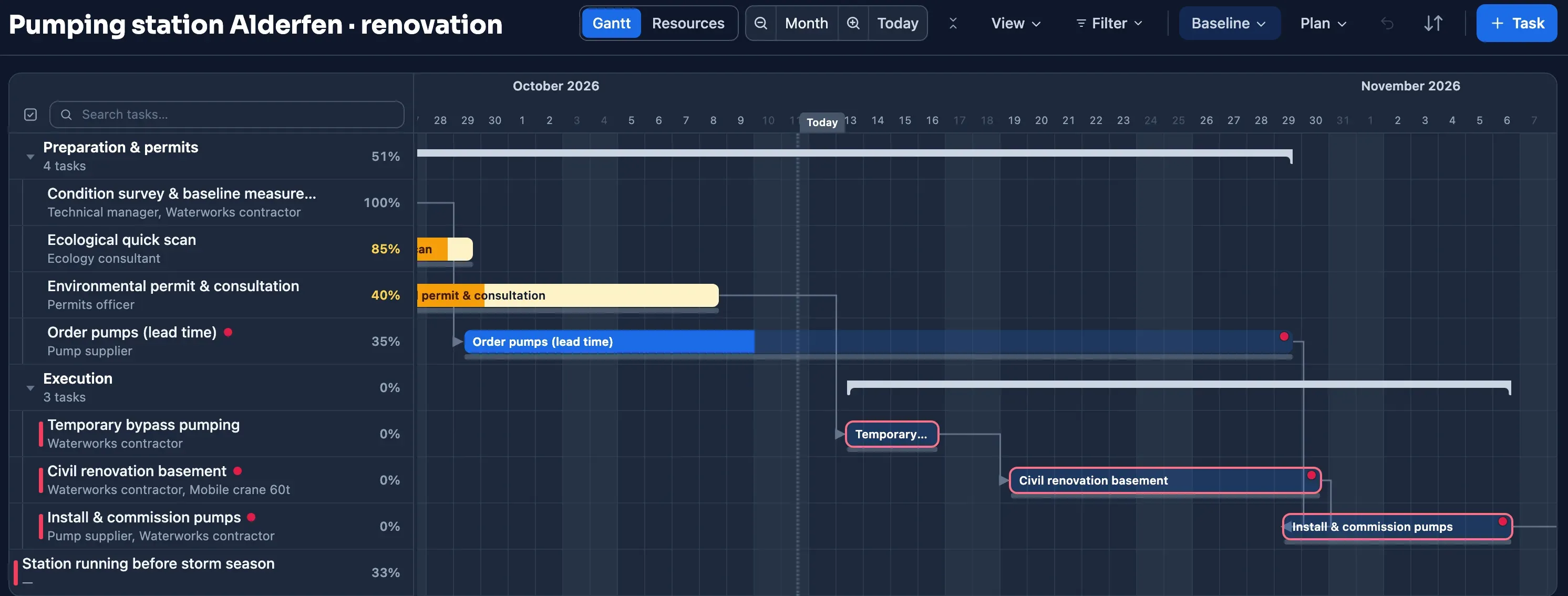
Task: Switch to the Resources tab
Action: [x=688, y=23]
